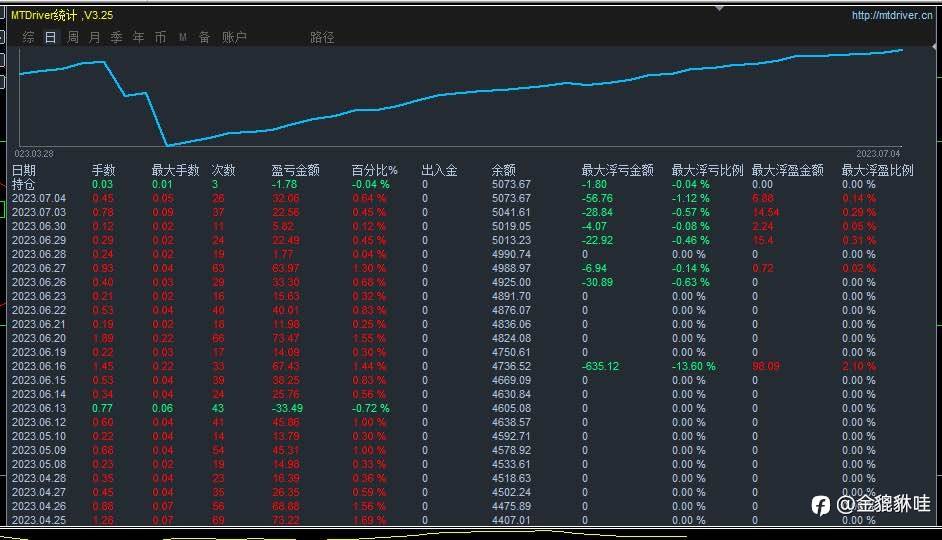
Task: Select the 2023.07.03 date row
Action: tap(38, 212)
